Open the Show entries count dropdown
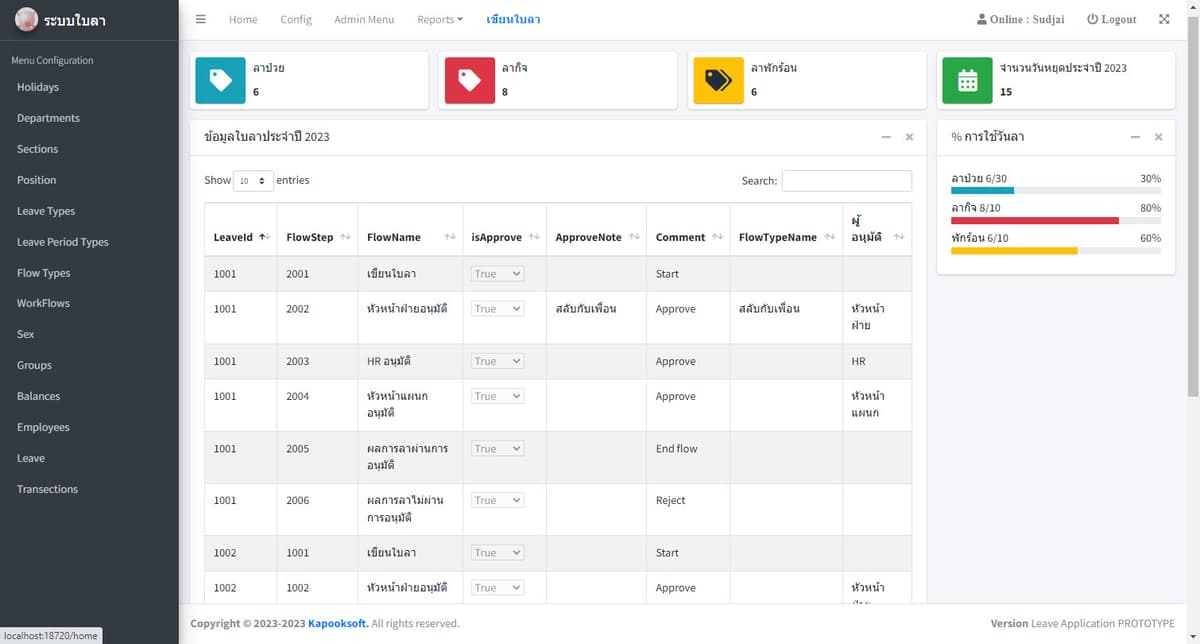Screen dimensions: 1200x644 tap(253, 181)
